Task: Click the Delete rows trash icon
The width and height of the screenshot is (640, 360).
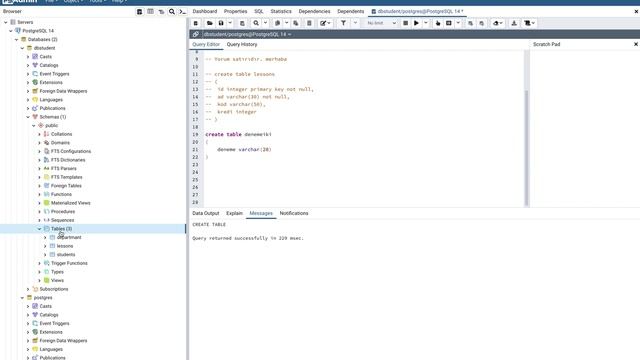Action: [309, 23]
